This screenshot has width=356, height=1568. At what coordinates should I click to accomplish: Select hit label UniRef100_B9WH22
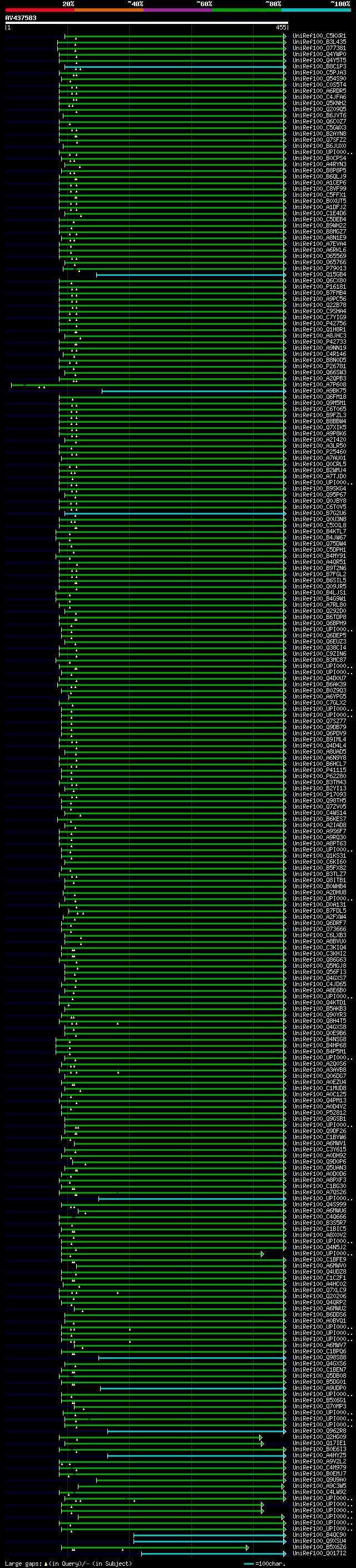click(319, 226)
